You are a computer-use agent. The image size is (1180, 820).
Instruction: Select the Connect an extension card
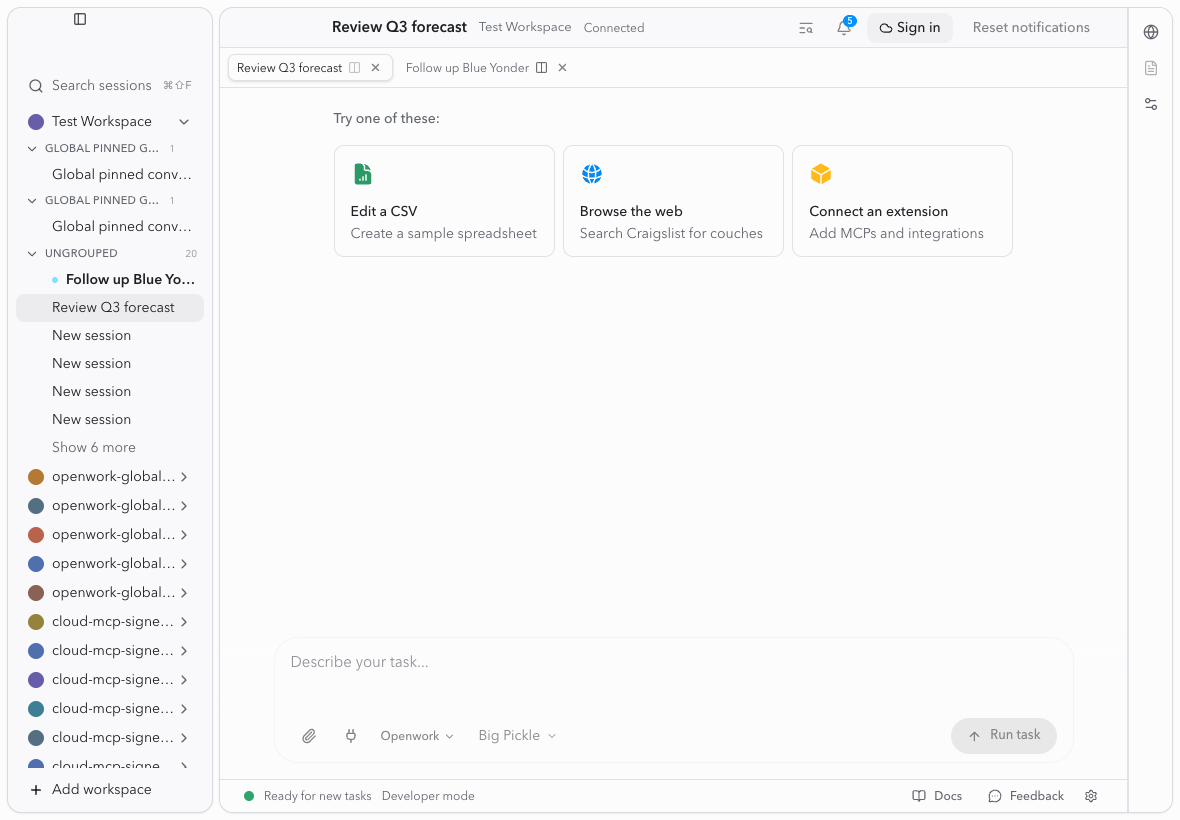(902, 201)
